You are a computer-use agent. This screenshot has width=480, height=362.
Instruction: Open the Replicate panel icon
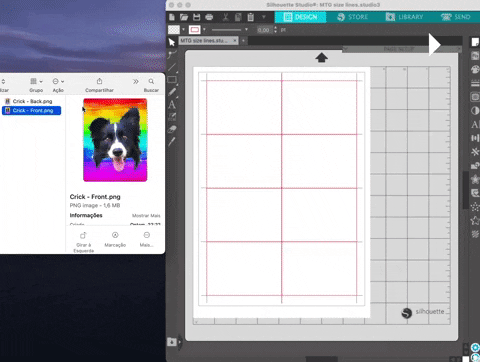click(x=475, y=152)
